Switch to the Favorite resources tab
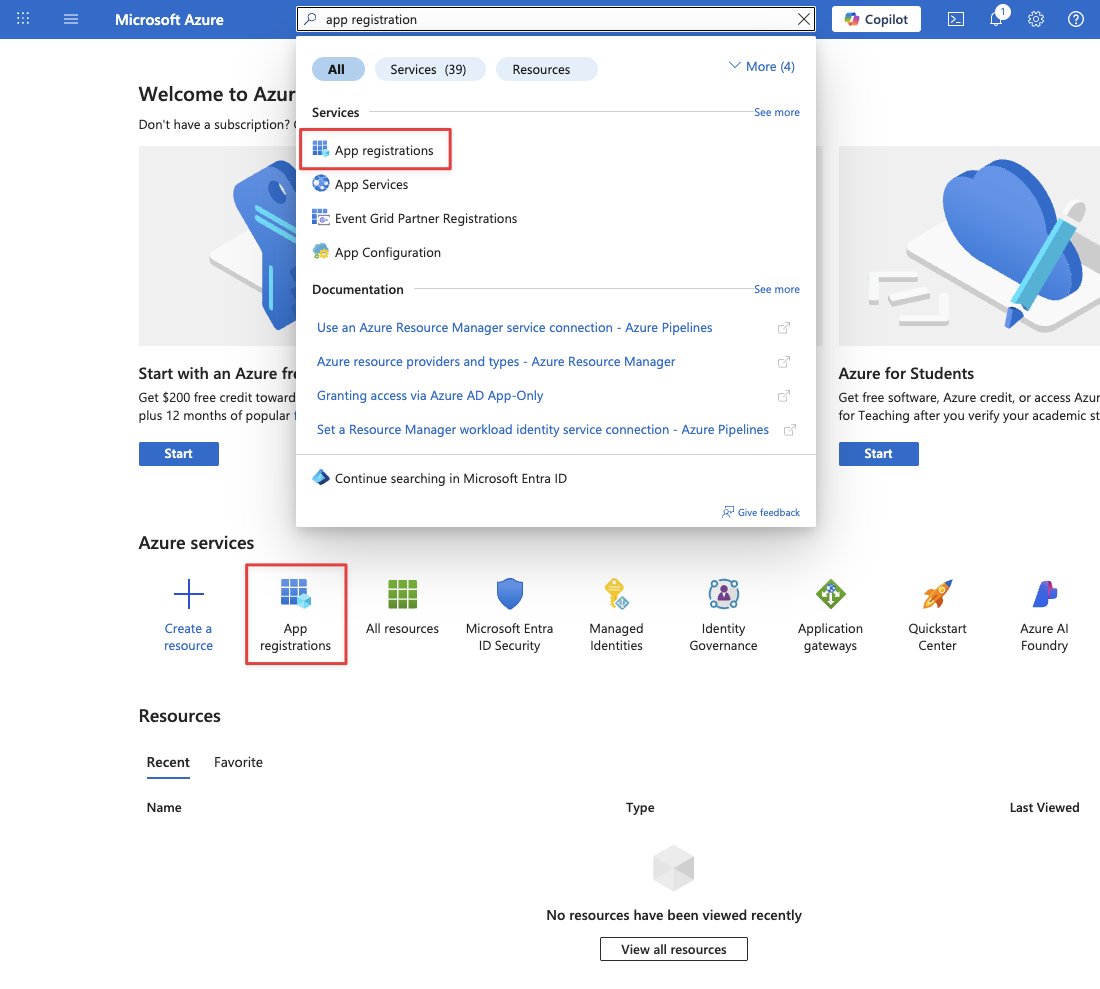This screenshot has height=989, width=1100. [x=239, y=762]
